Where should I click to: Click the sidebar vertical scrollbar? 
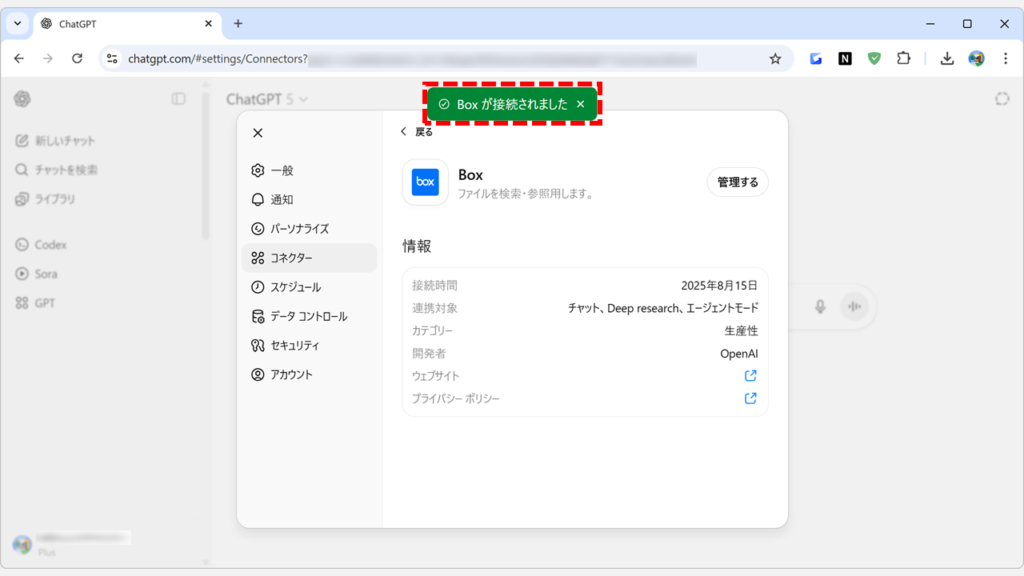pyautogui.click(x=206, y=163)
